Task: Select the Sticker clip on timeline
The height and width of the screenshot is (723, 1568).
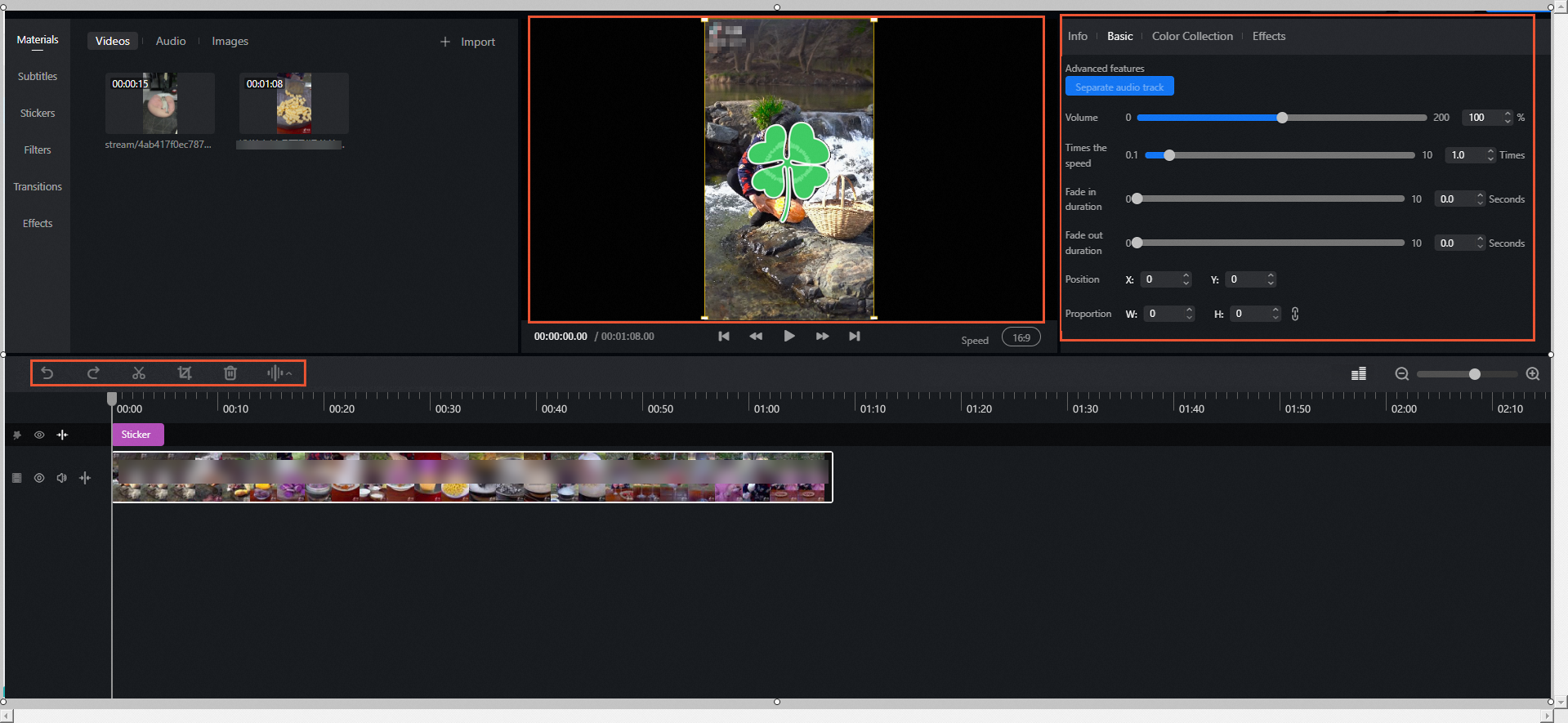Action: pyautogui.click(x=137, y=435)
